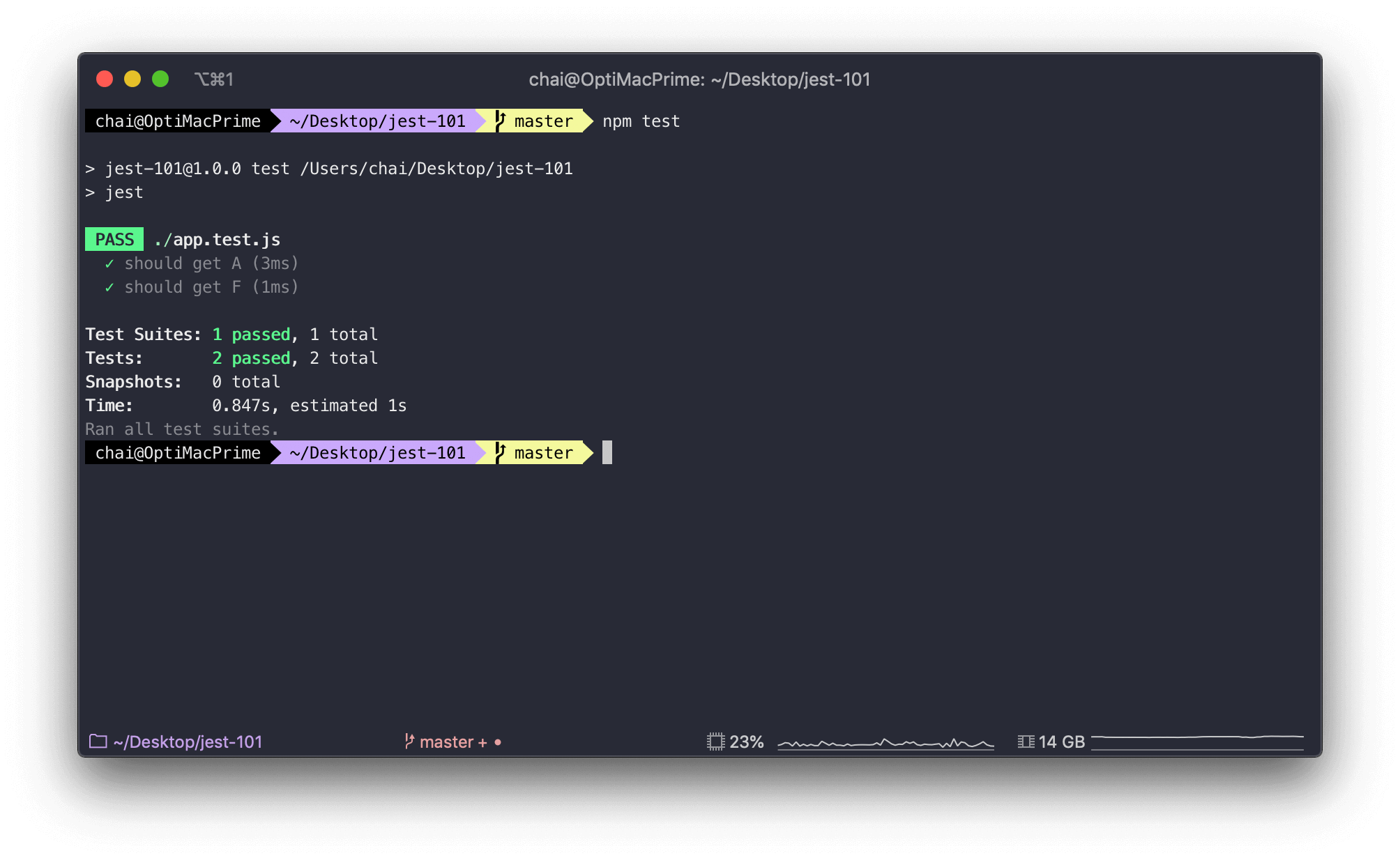
Task: Click the ./app.test.js file name
Action: (x=217, y=240)
